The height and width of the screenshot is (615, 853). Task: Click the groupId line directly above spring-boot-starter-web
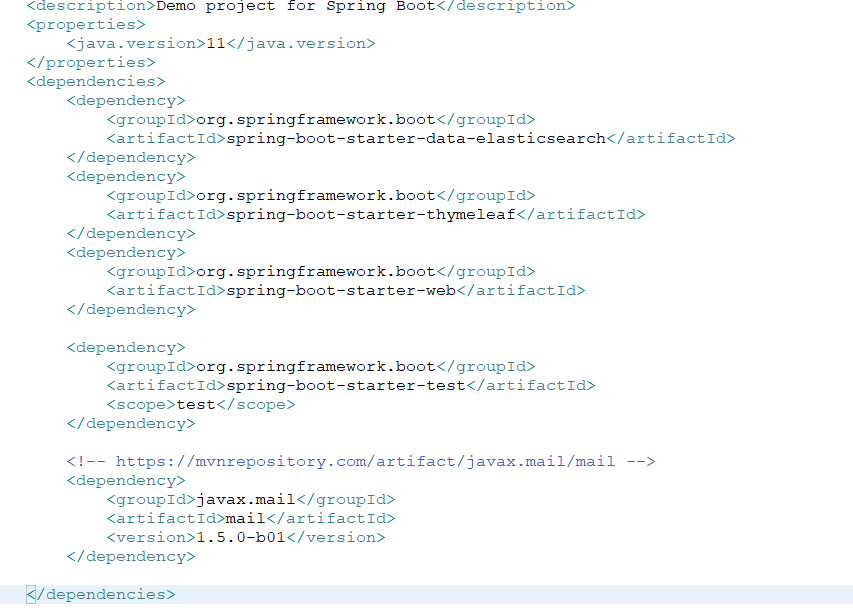[321, 272]
